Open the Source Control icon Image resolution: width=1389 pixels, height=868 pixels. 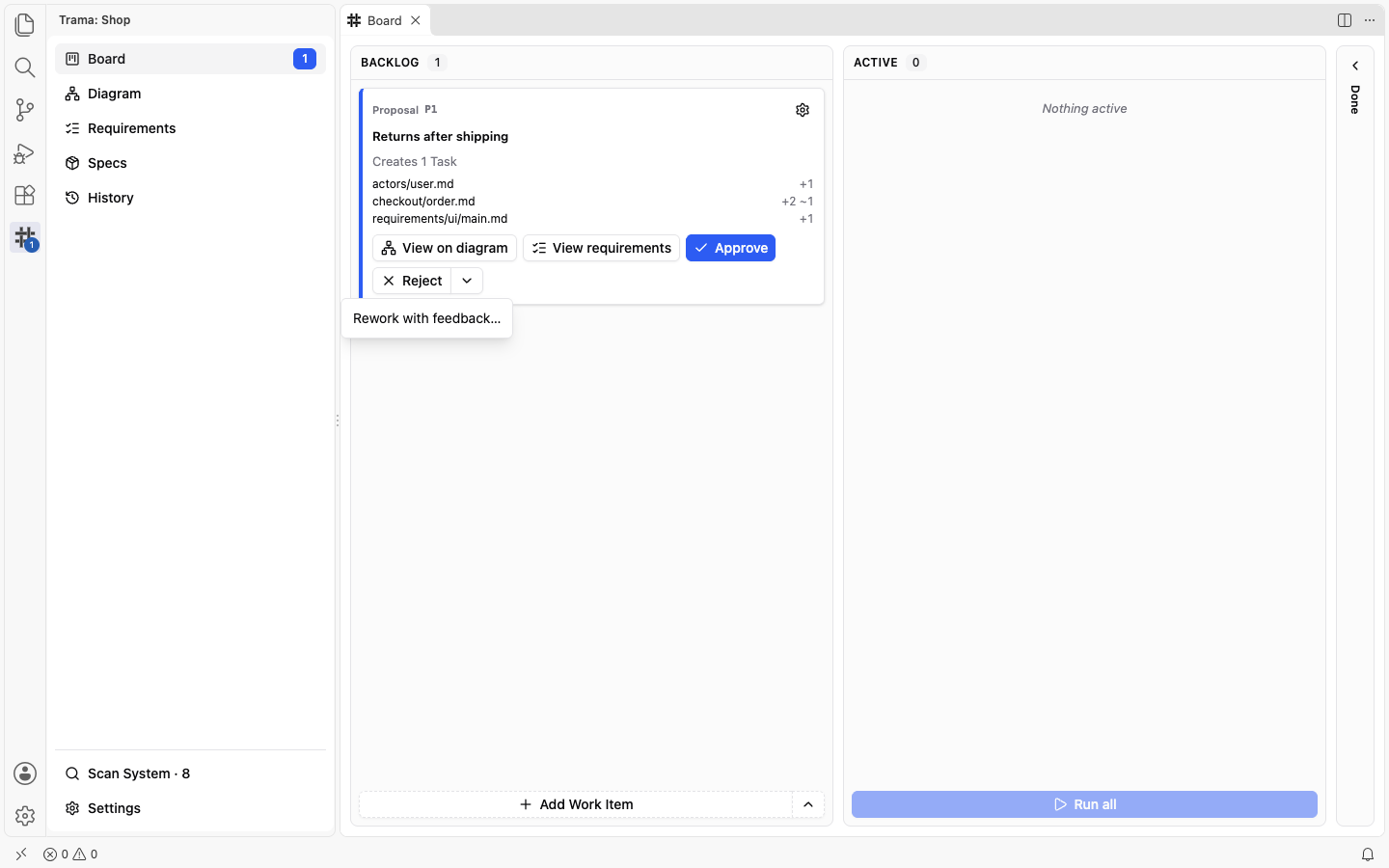click(x=25, y=109)
